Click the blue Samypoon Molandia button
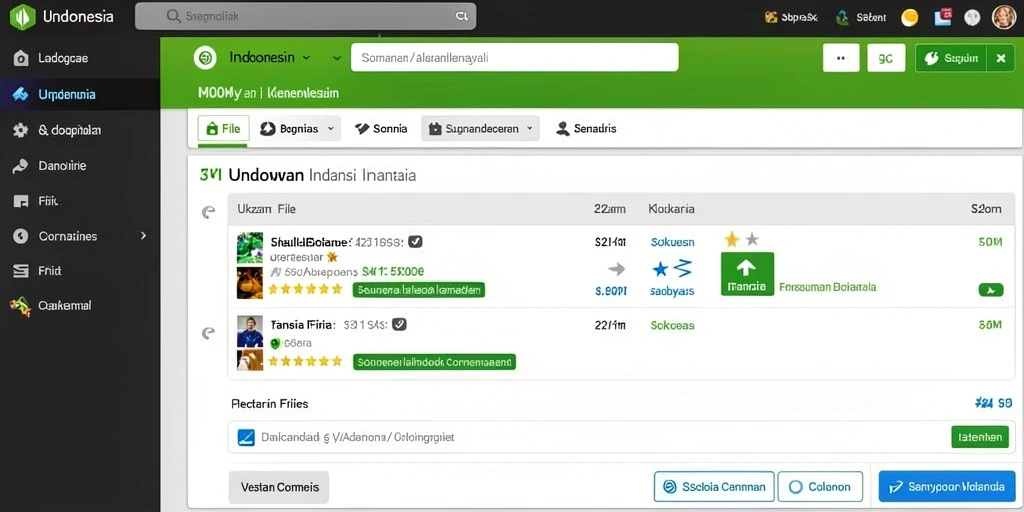This screenshot has width=1024, height=512. point(947,487)
